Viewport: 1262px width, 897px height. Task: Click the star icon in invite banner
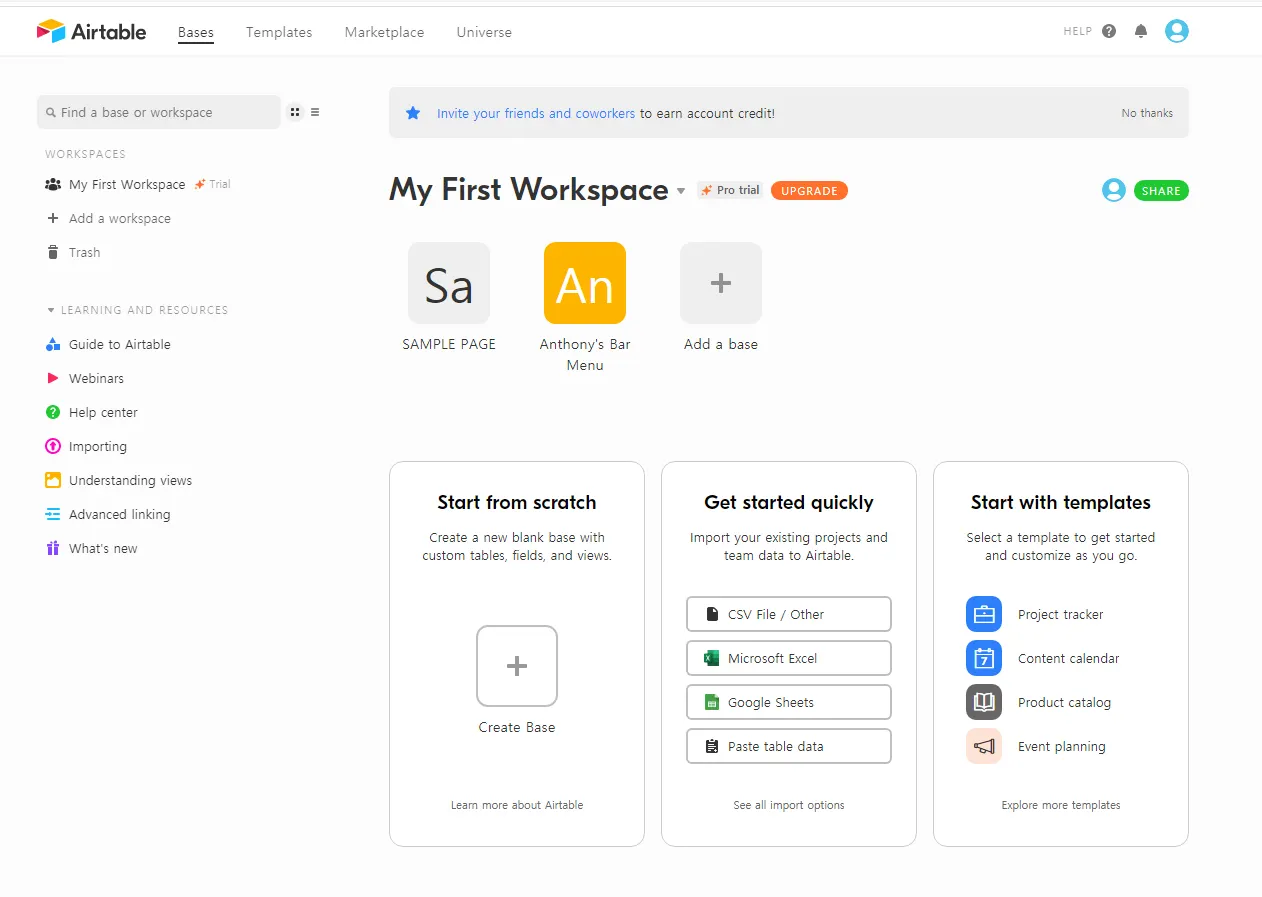(413, 113)
